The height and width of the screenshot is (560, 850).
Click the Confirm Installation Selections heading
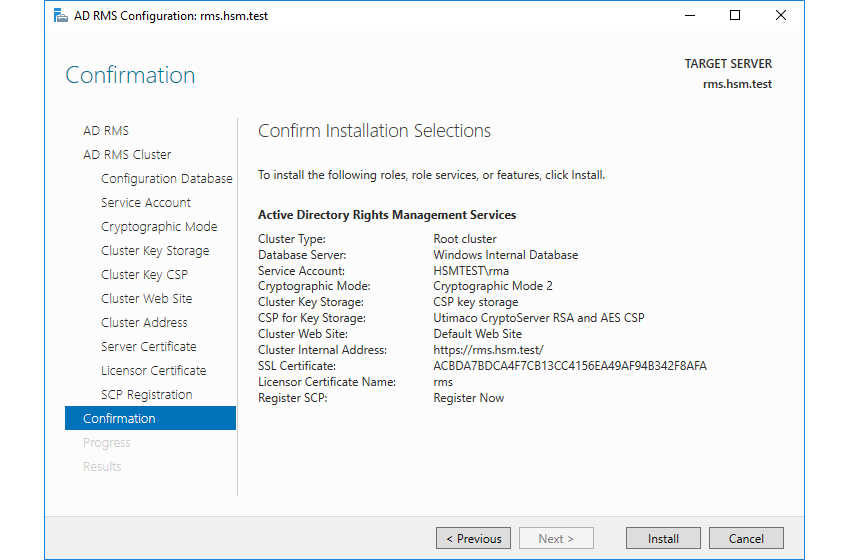click(x=374, y=131)
